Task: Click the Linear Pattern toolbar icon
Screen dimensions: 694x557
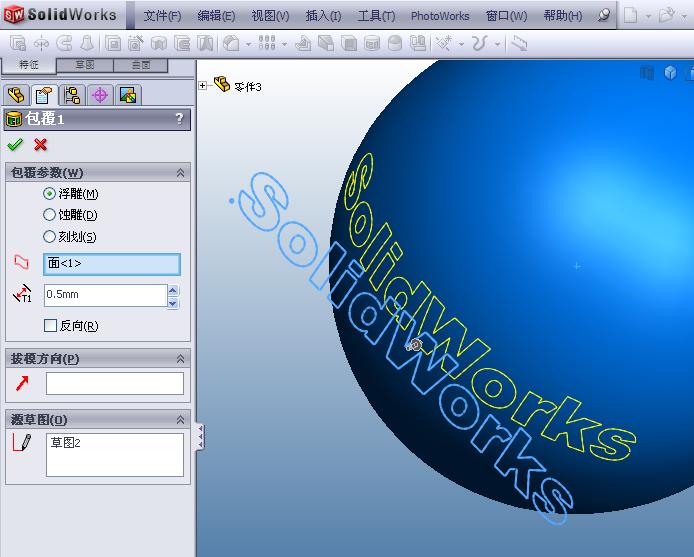Action: [267, 43]
